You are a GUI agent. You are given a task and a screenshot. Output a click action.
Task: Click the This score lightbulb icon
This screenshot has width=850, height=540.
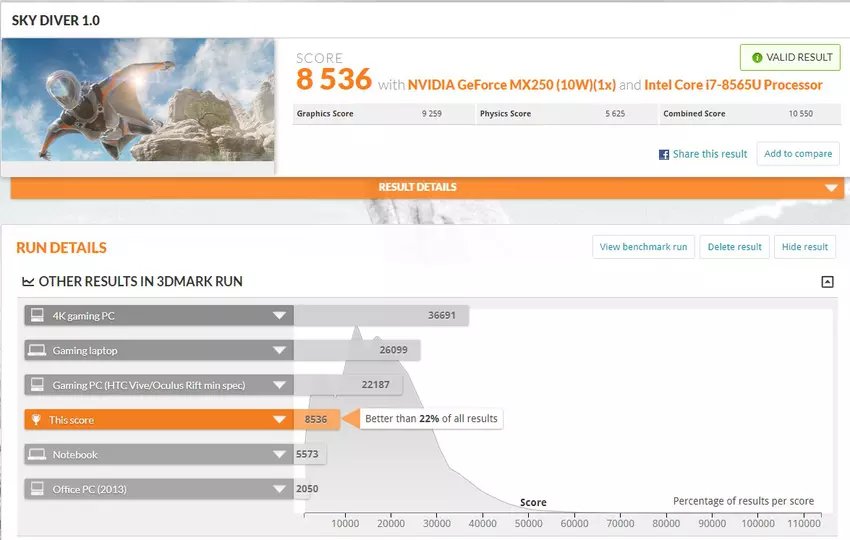point(38,420)
